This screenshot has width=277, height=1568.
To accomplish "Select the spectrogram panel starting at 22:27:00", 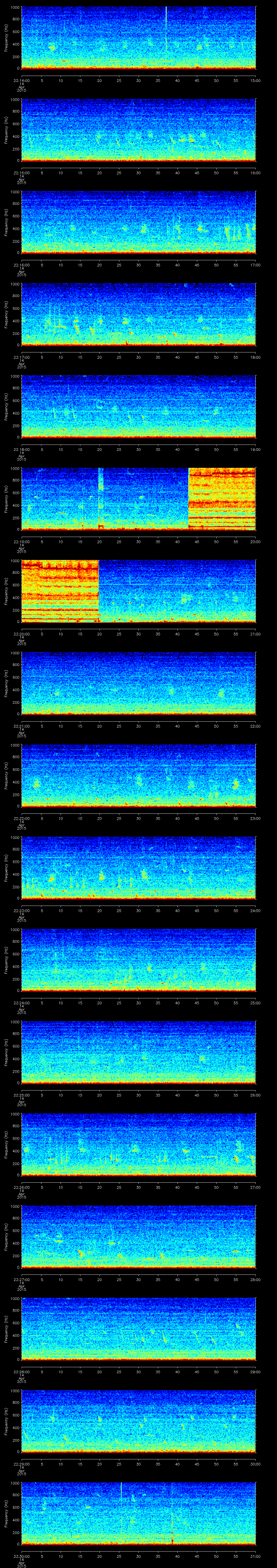I will coord(138,1237).
